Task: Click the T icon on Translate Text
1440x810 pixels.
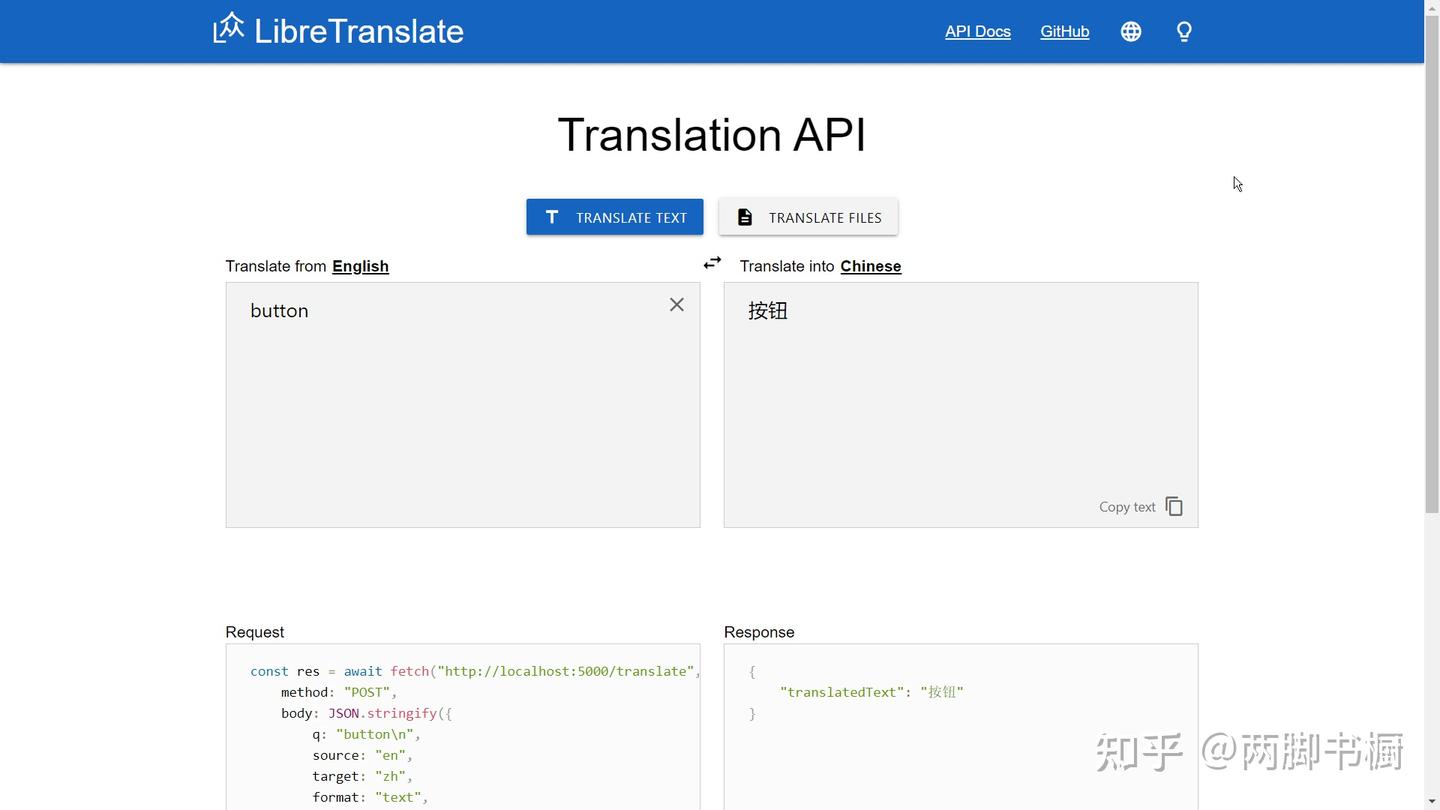Action: point(551,217)
